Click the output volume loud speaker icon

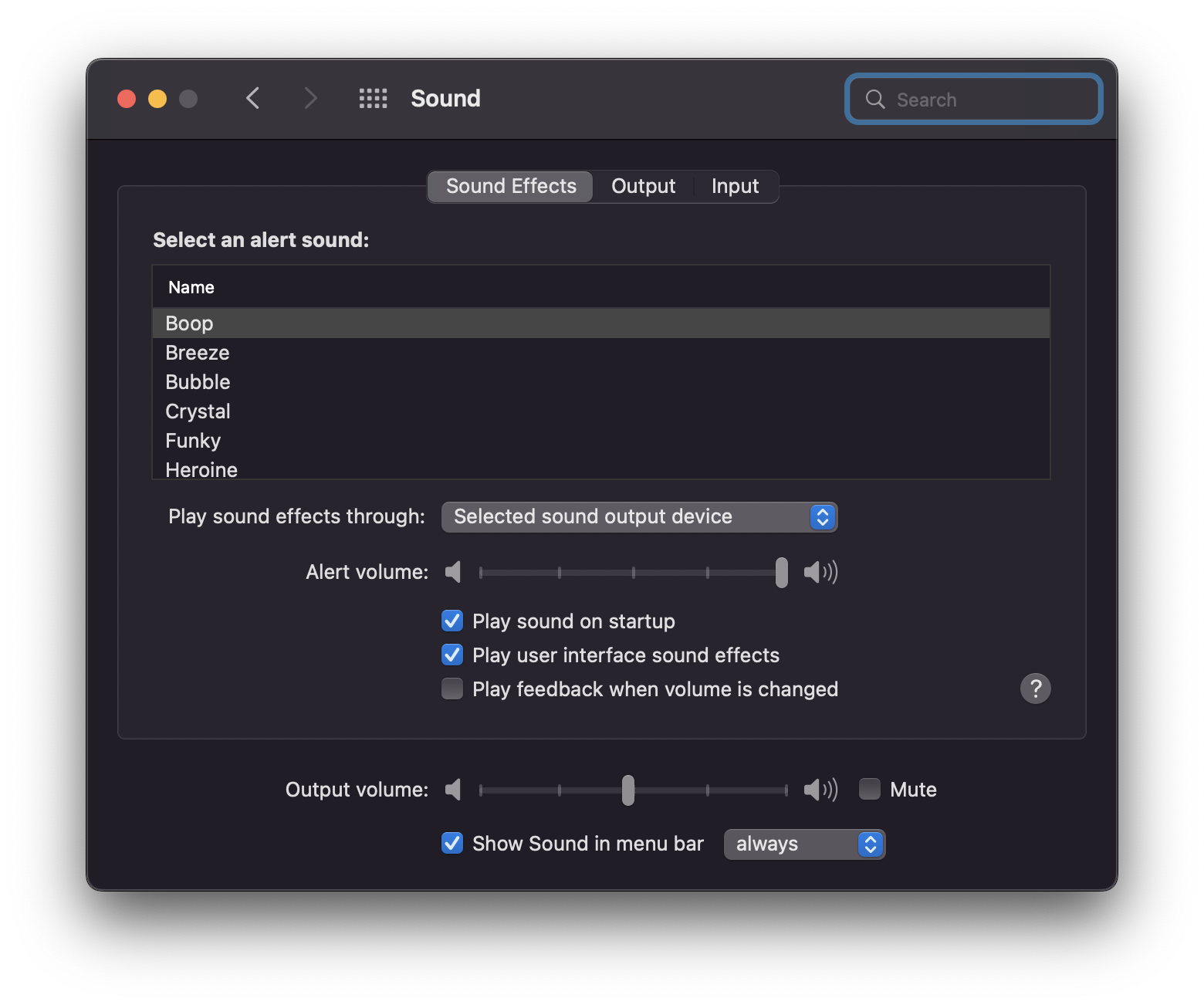coord(820,790)
